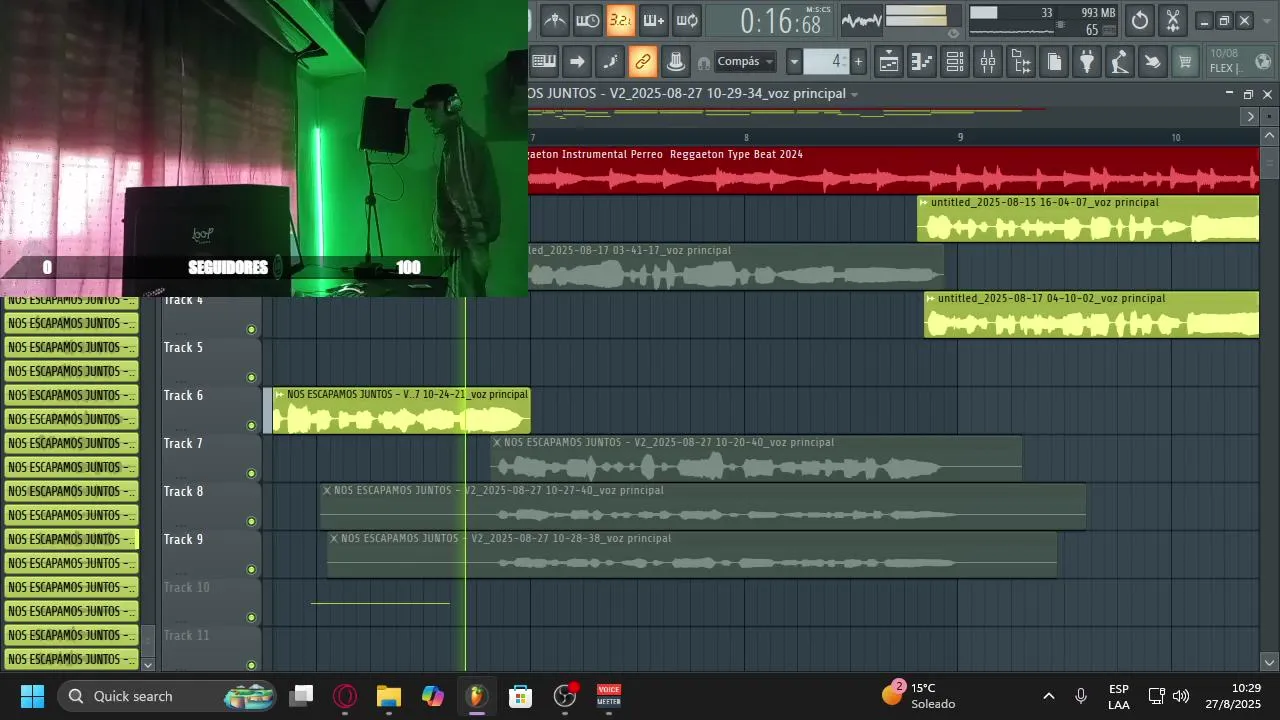Click the circular arrow undo history icon

[1140, 20]
